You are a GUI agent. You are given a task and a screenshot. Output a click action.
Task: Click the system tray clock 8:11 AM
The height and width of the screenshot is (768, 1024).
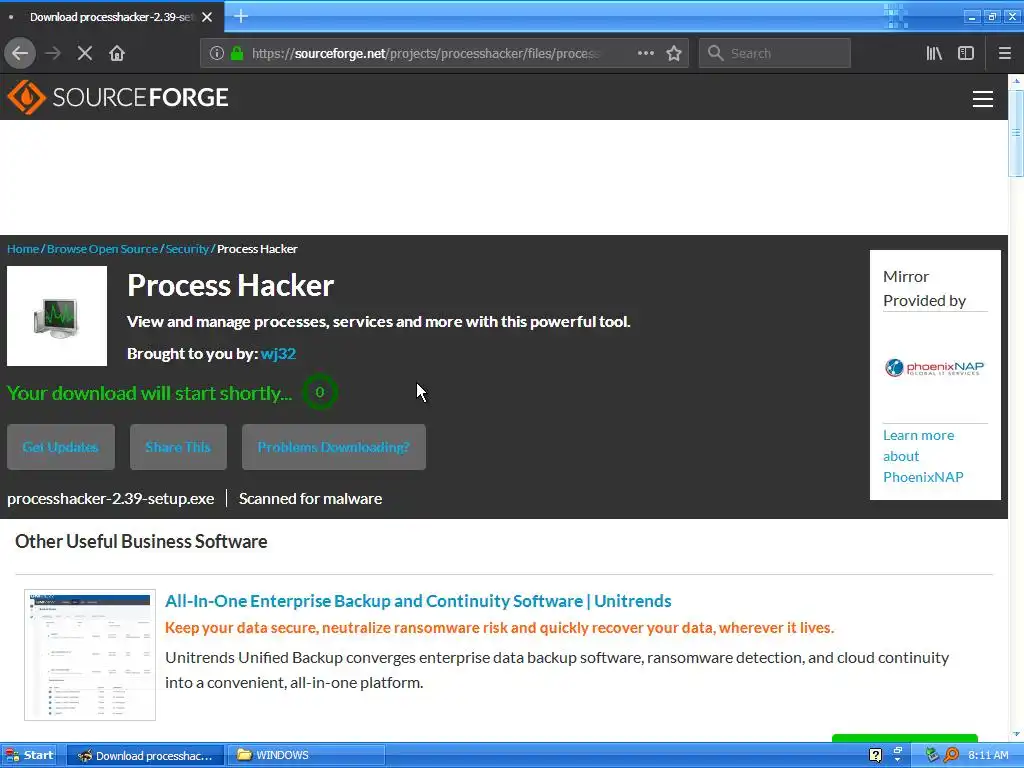coord(988,756)
